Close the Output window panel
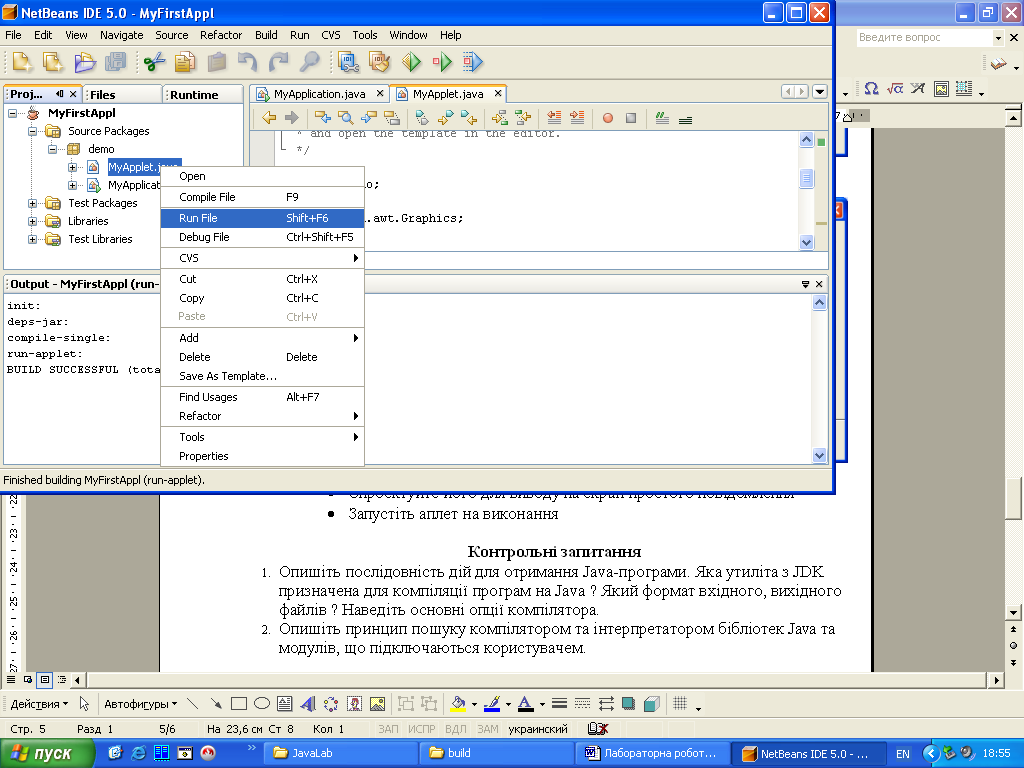The image size is (1024, 768). 819,284
